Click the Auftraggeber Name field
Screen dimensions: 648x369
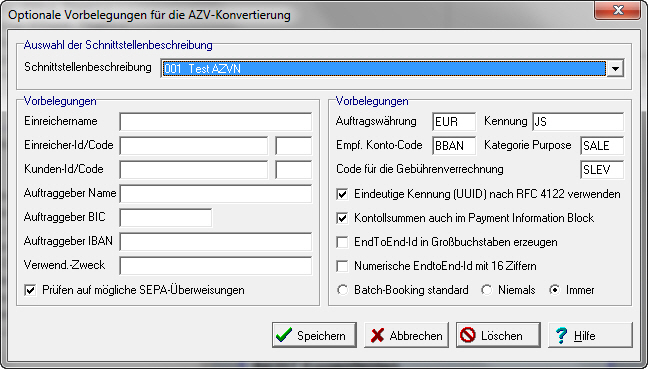[216, 194]
